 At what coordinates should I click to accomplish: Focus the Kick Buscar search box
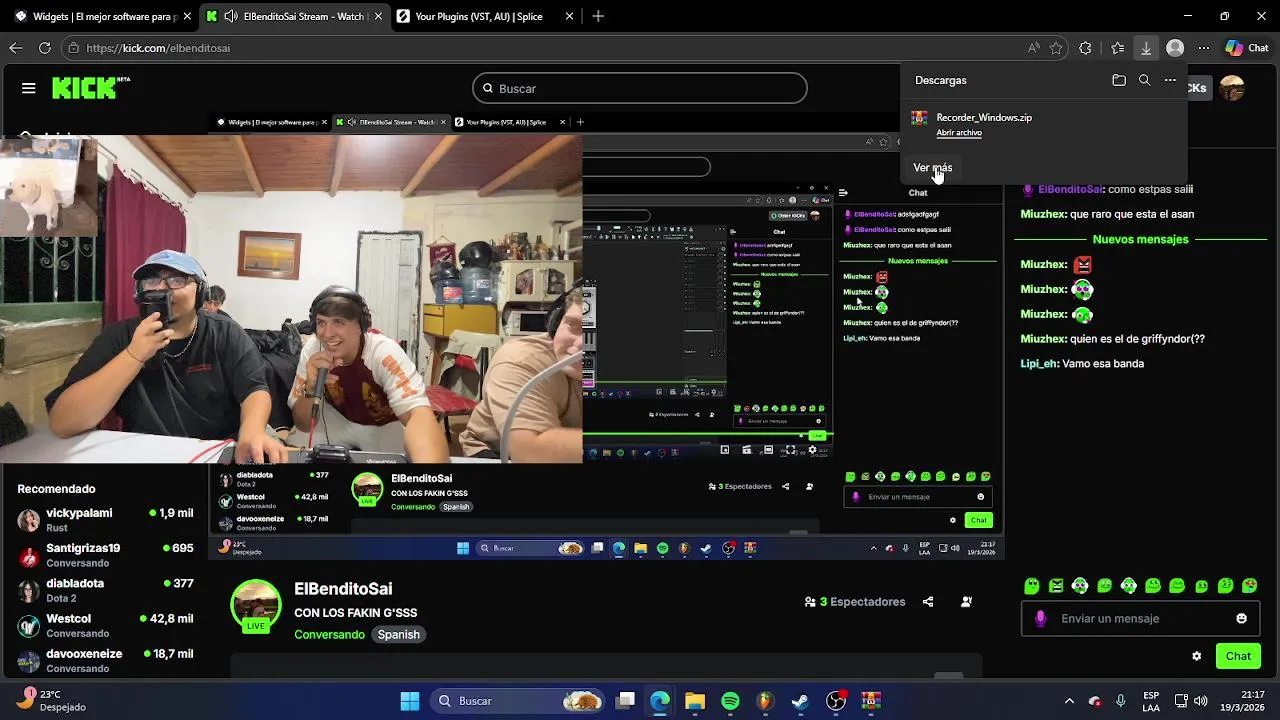(x=639, y=88)
